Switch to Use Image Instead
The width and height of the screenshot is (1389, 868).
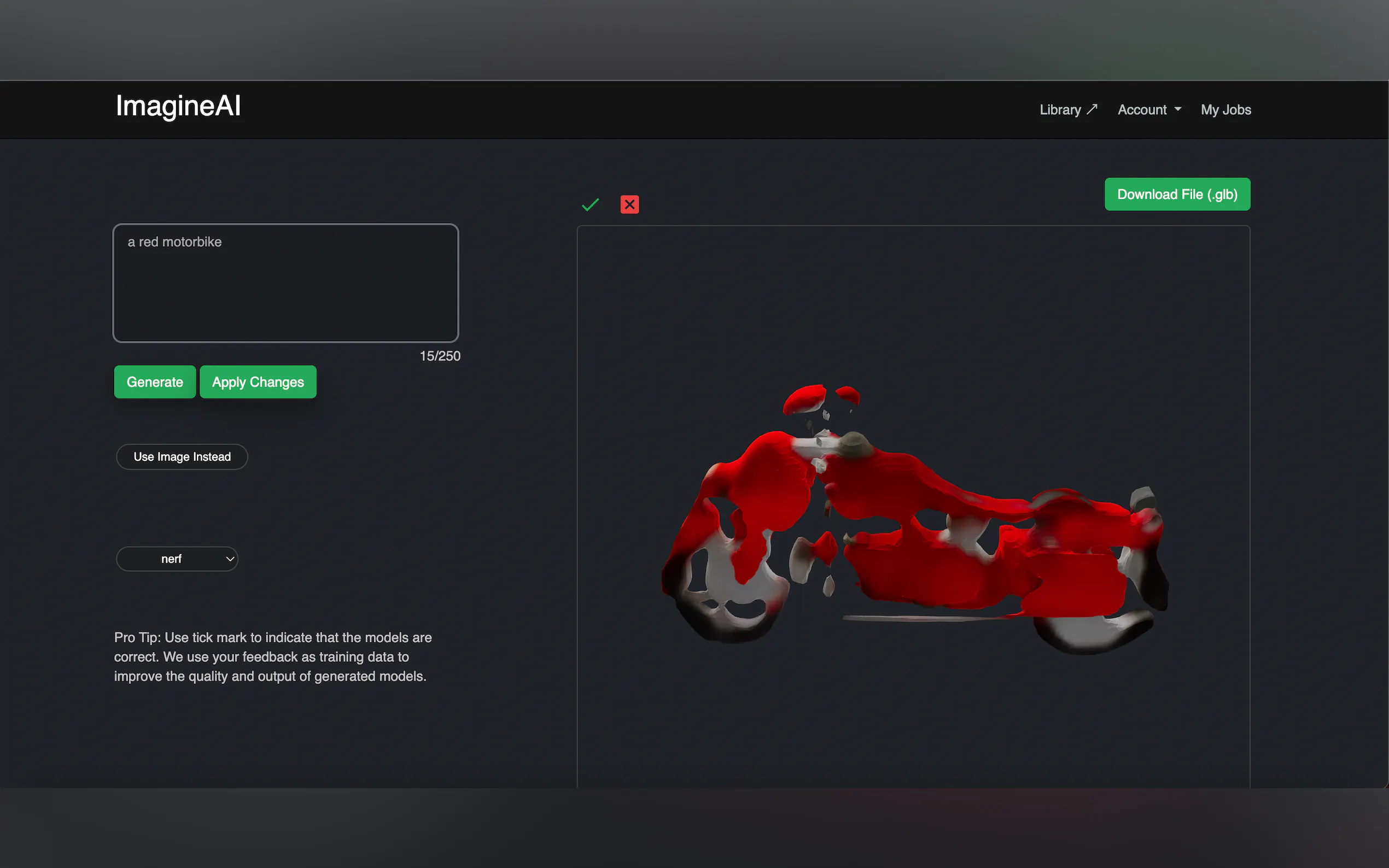(x=182, y=456)
